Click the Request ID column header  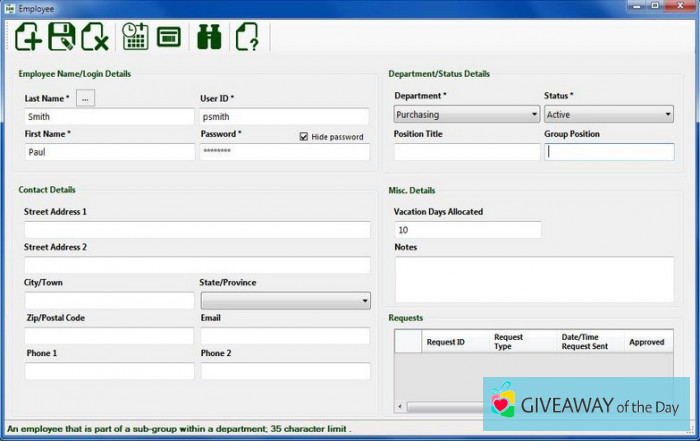445,342
